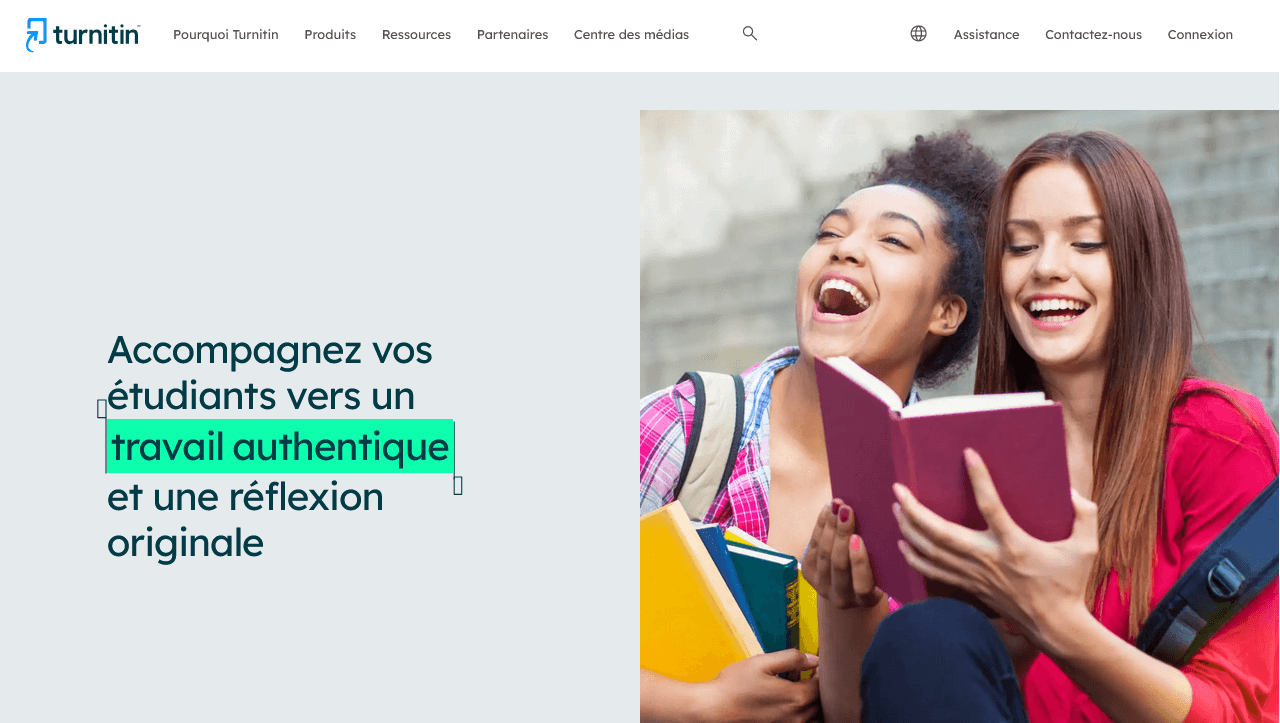Click the 'Accompagnez vos' headline text

pyautogui.click(x=270, y=351)
